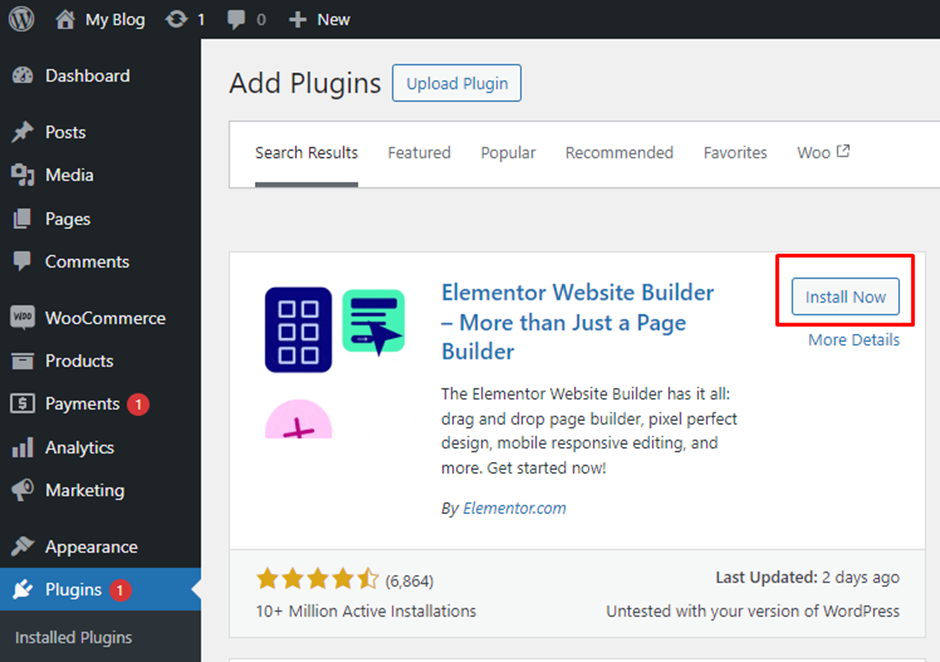Expand the WooCommerce submenu
940x662 pixels.
click(105, 317)
